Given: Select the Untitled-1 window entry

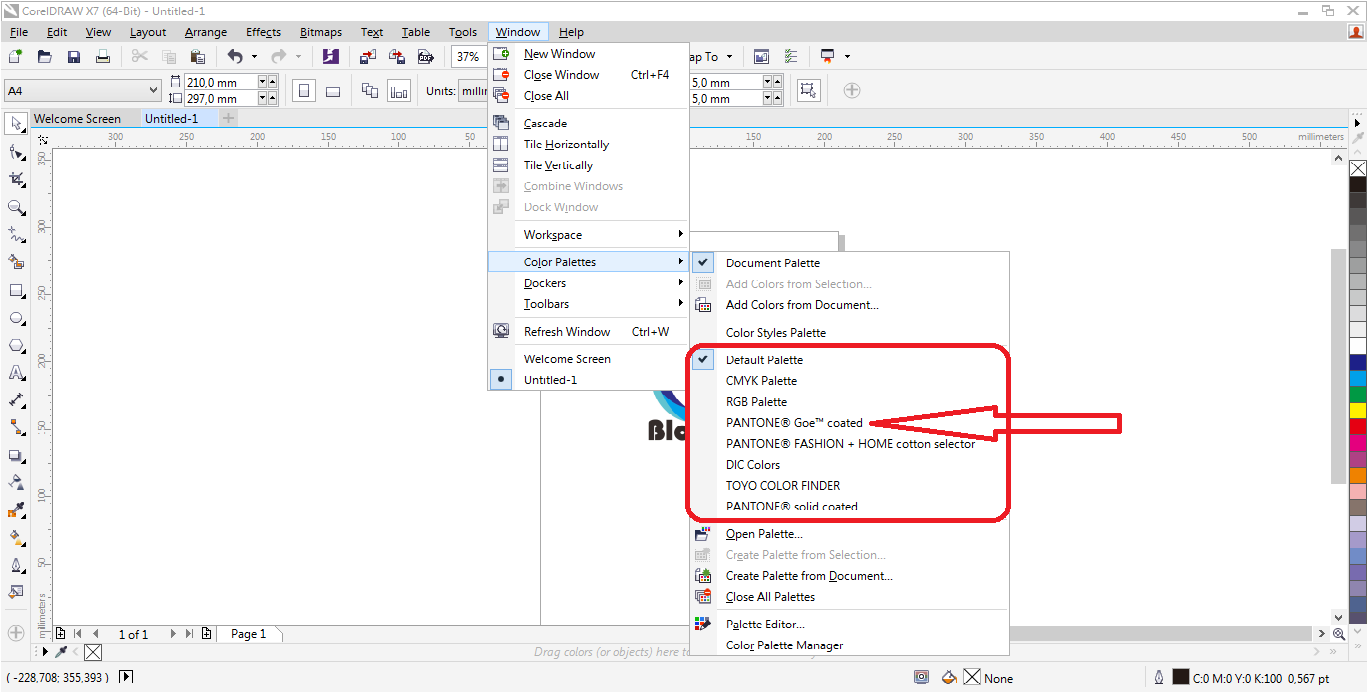Looking at the screenshot, I should pyautogui.click(x=588, y=380).
